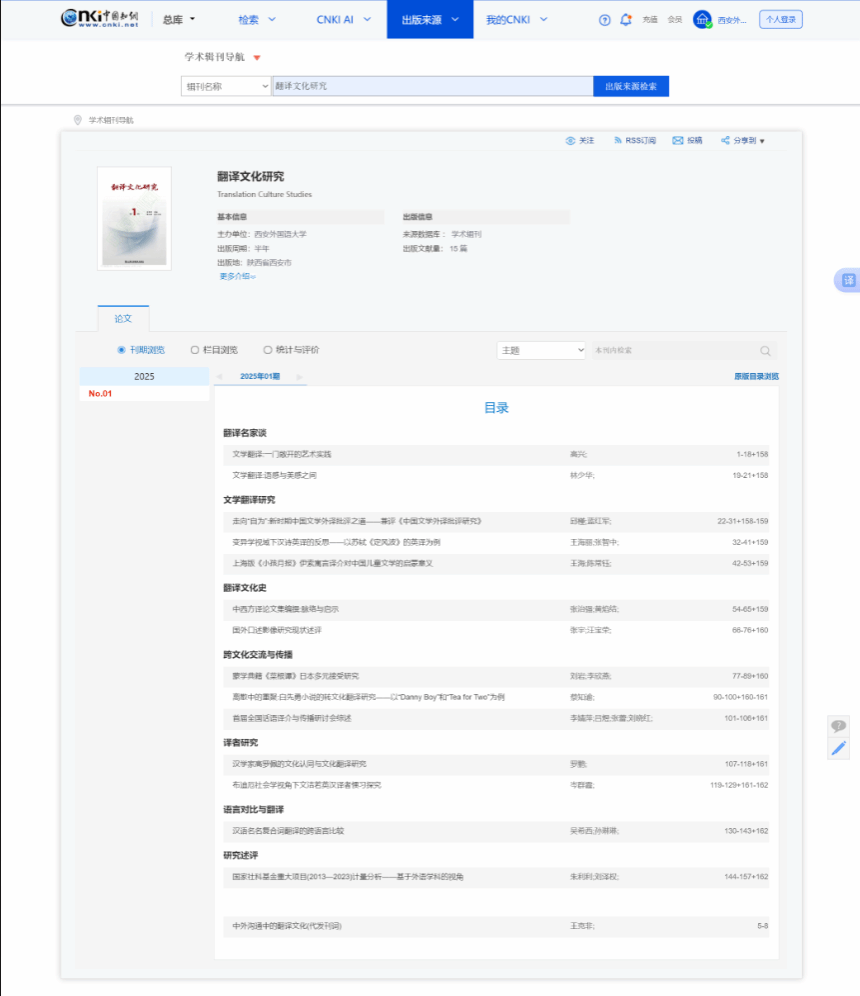Go to previous issue arrow
Viewport: 860px width, 996px height.
pyautogui.click(x=219, y=377)
